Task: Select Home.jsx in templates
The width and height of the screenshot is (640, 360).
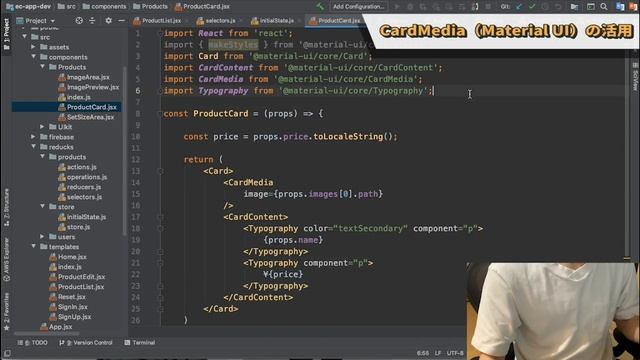Action: coord(68,257)
